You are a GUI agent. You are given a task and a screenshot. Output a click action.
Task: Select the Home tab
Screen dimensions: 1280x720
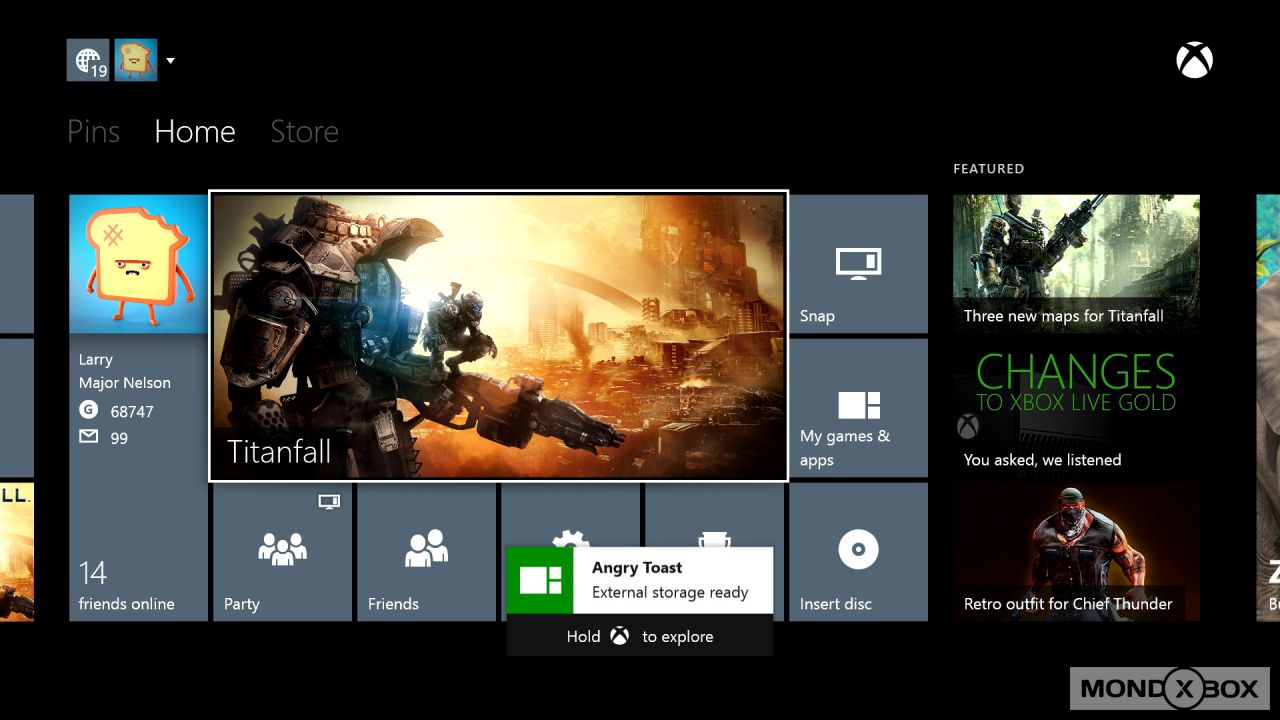(195, 132)
